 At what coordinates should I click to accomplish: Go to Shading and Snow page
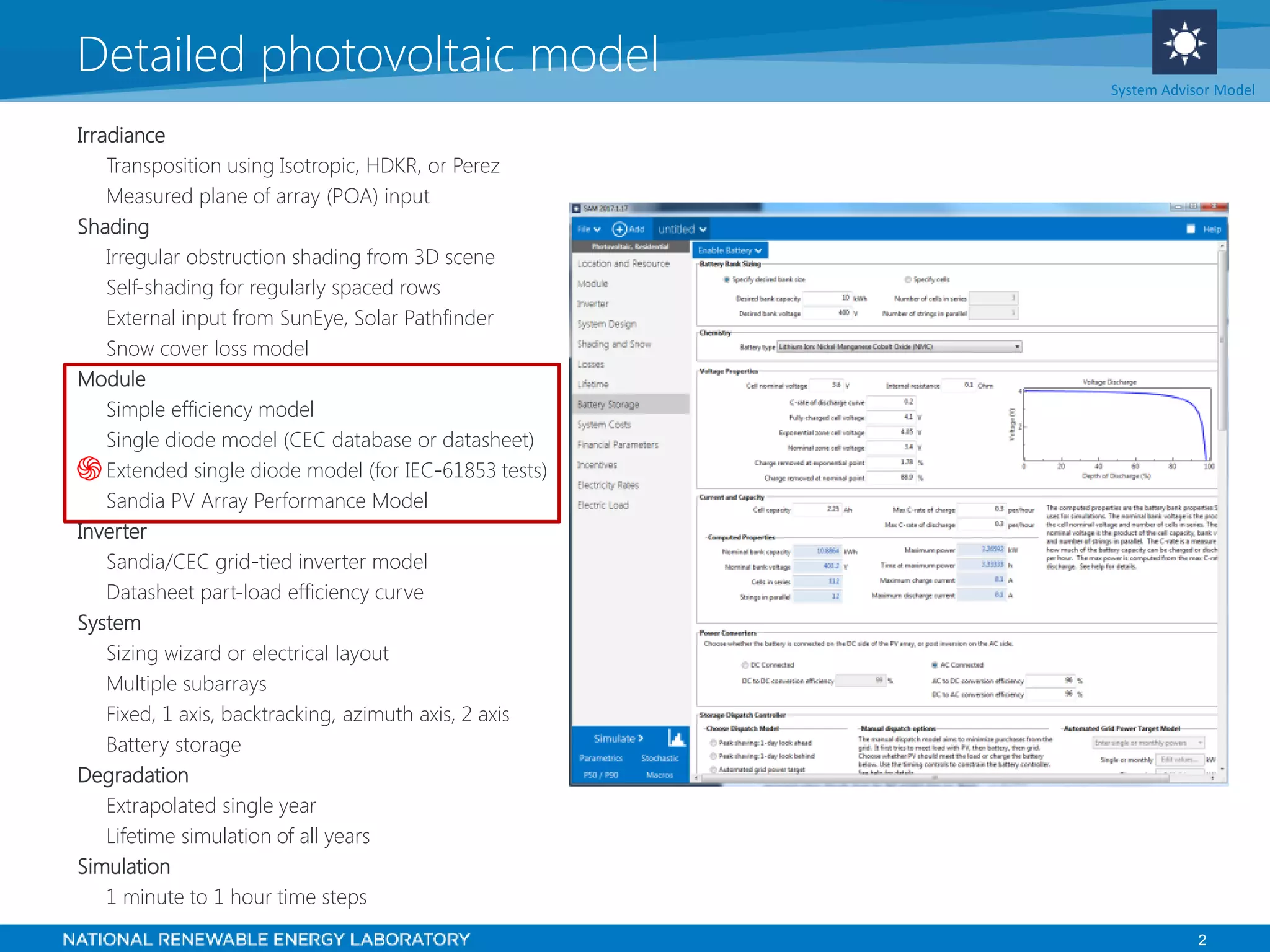614,344
